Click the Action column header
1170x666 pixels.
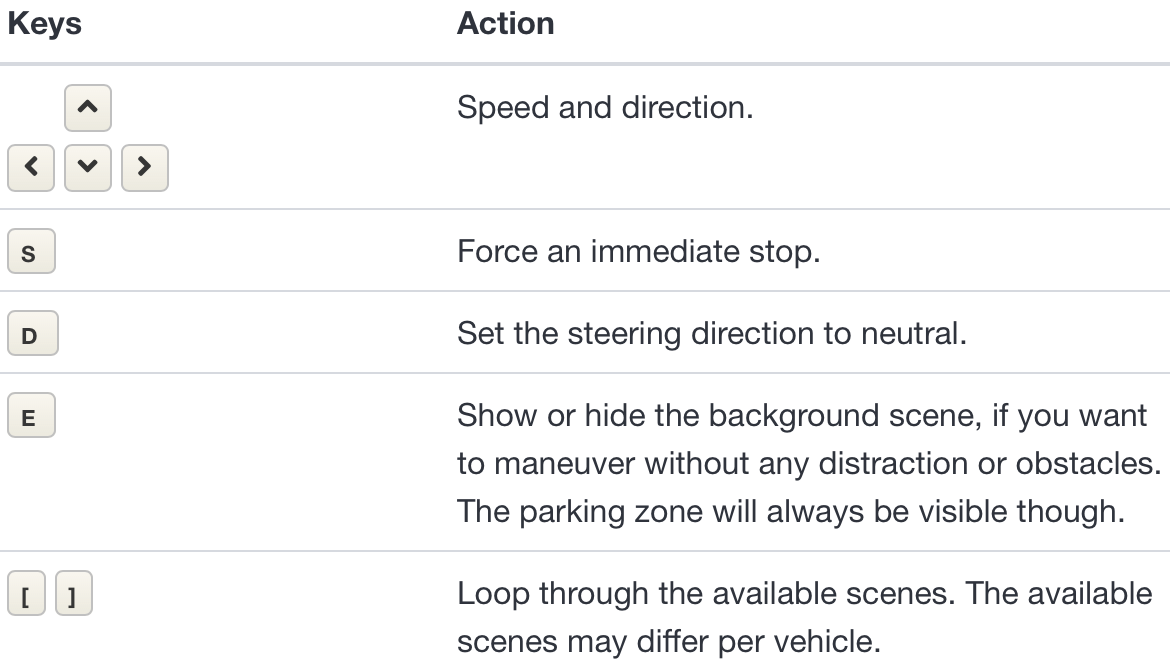(506, 24)
